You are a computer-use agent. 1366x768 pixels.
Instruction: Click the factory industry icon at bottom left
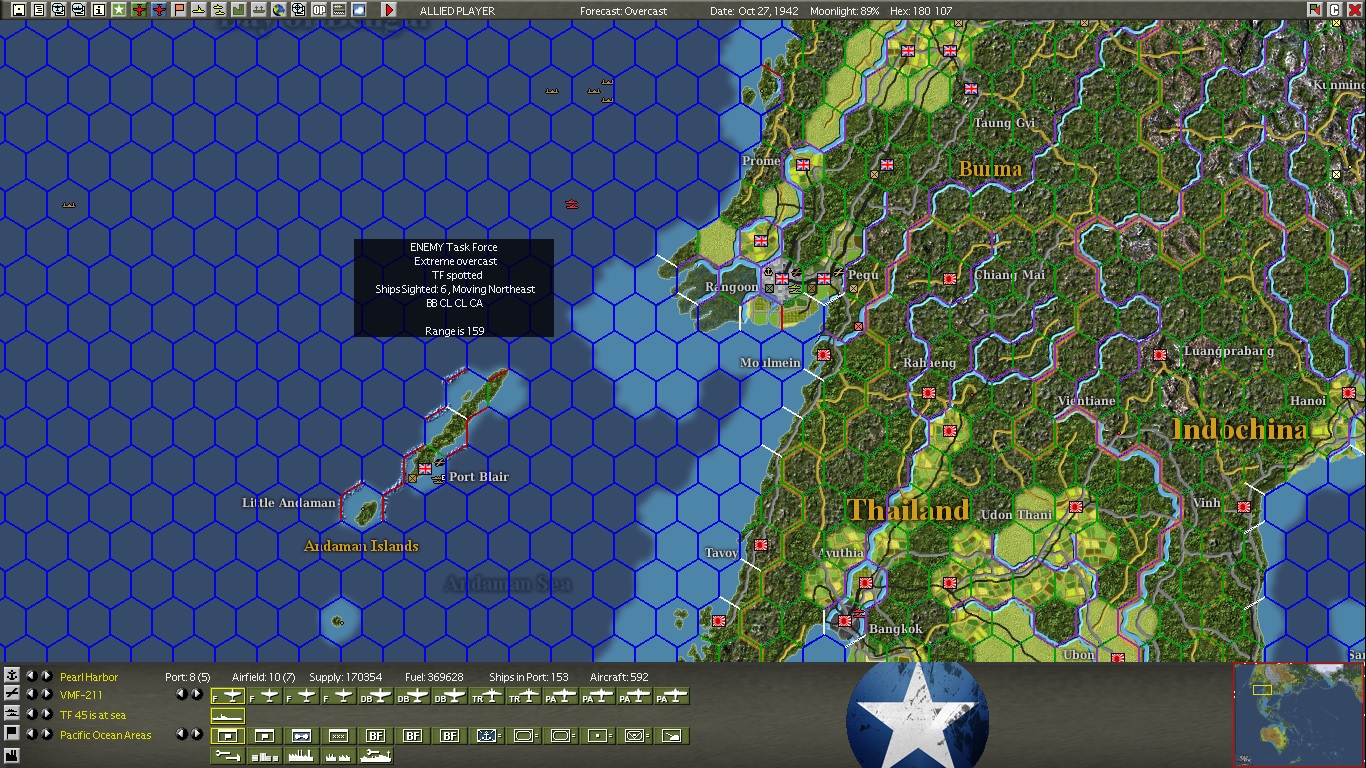click(12, 755)
